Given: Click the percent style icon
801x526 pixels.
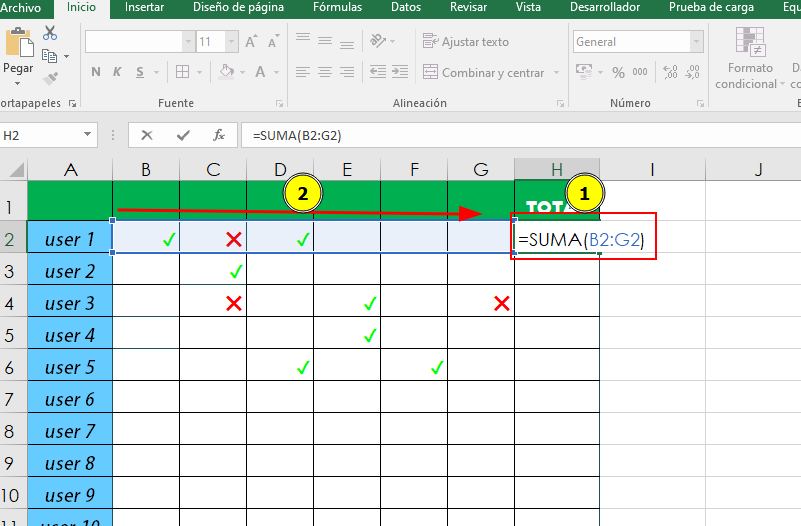Looking at the screenshot, I should (x=617, y=72).
